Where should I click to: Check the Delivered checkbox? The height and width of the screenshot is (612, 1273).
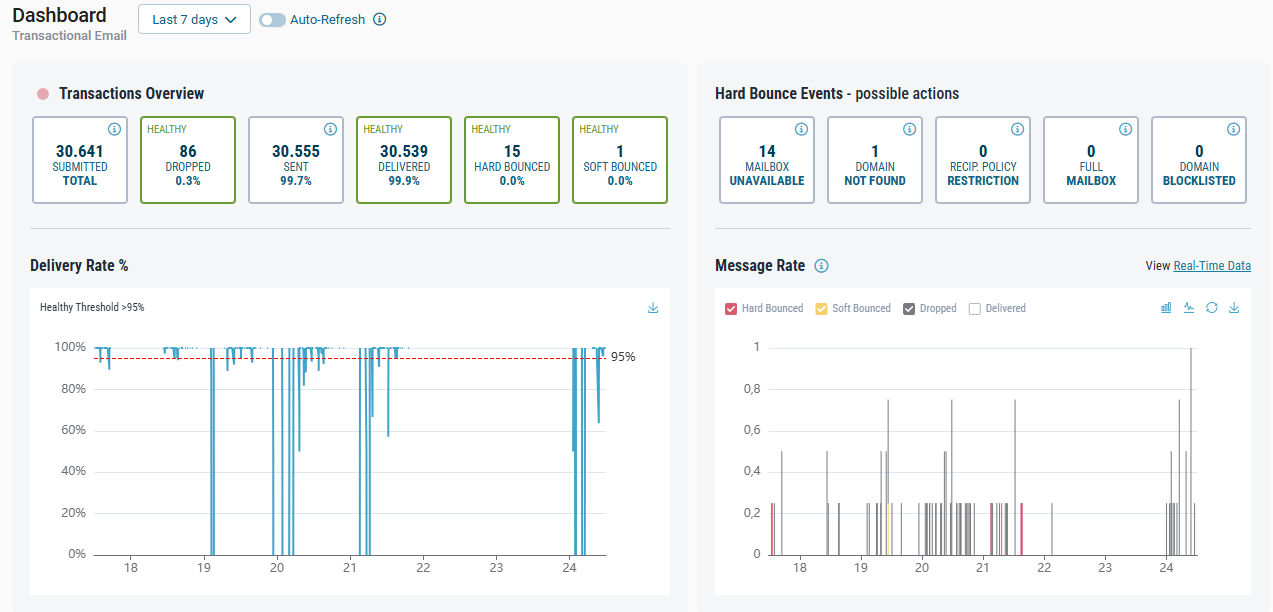pos(974,309)
